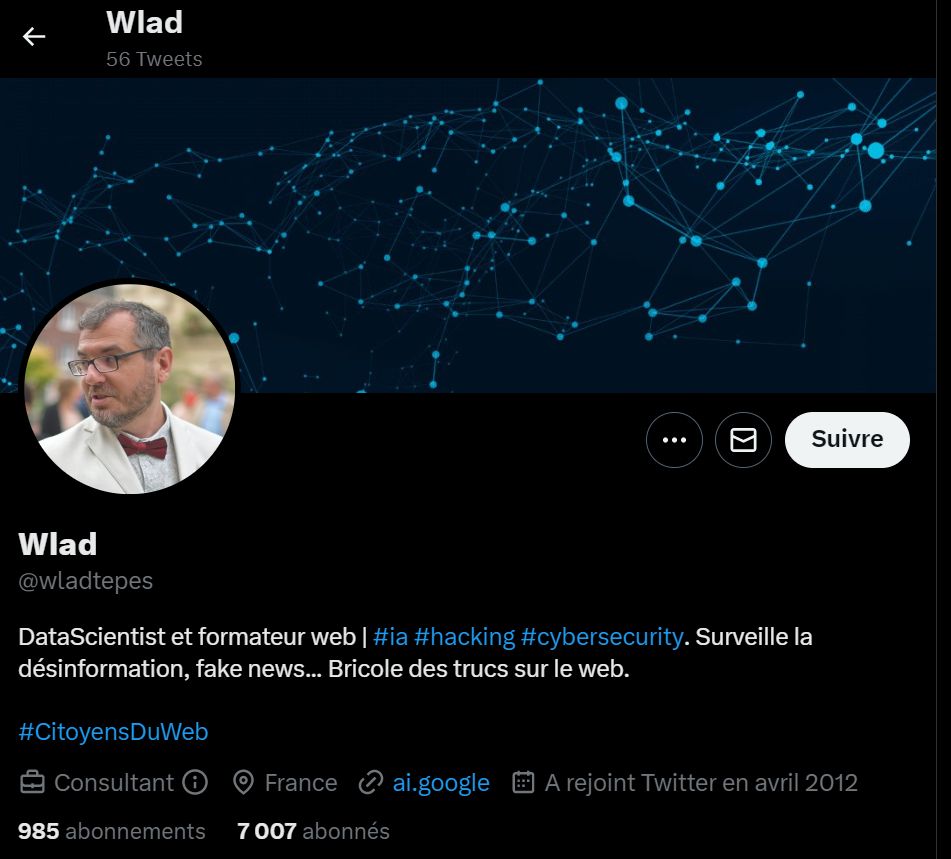Click the location pin icon beside France
Screen dimensions: 951x859
243,783
